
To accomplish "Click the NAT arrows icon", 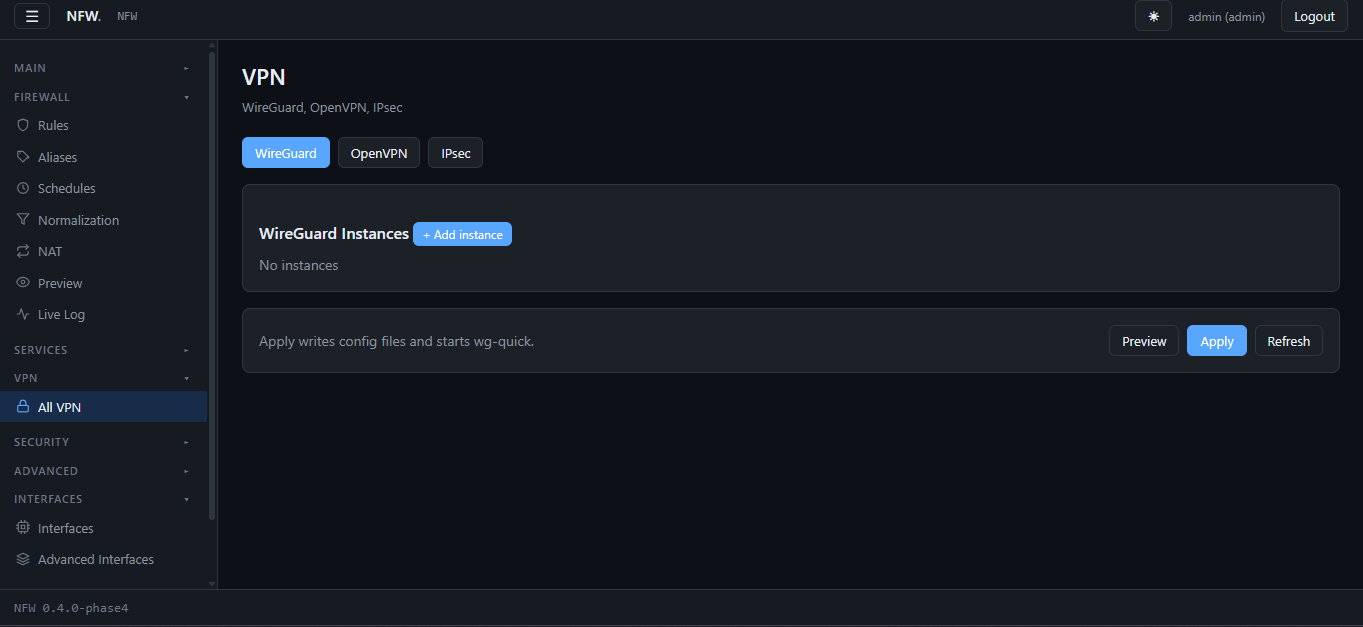I will tap(23, 251).
